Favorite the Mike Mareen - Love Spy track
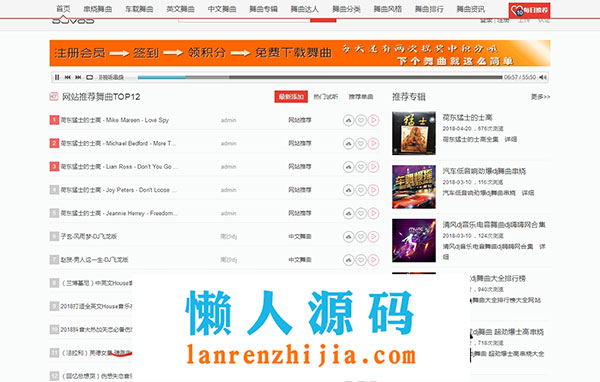The image size is (600, 382). (x=361, y=120)
